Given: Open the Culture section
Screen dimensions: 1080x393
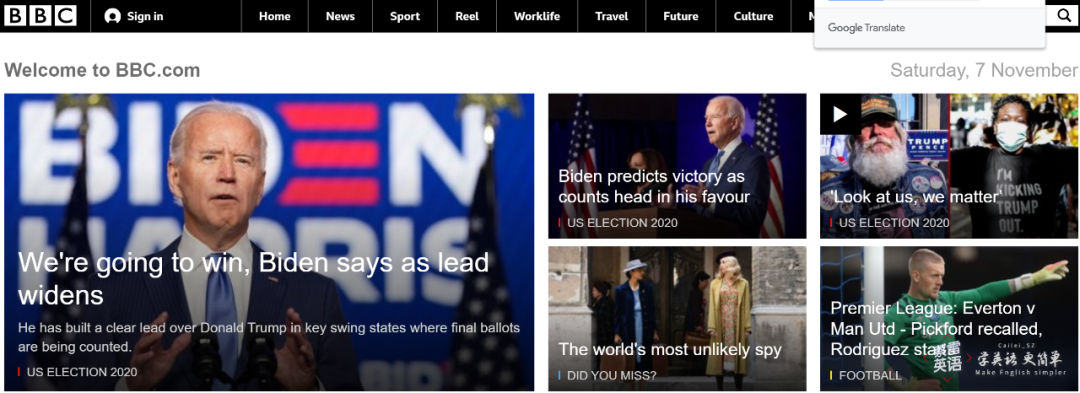Looking at the screenshot, I should [x=754, y=17].
